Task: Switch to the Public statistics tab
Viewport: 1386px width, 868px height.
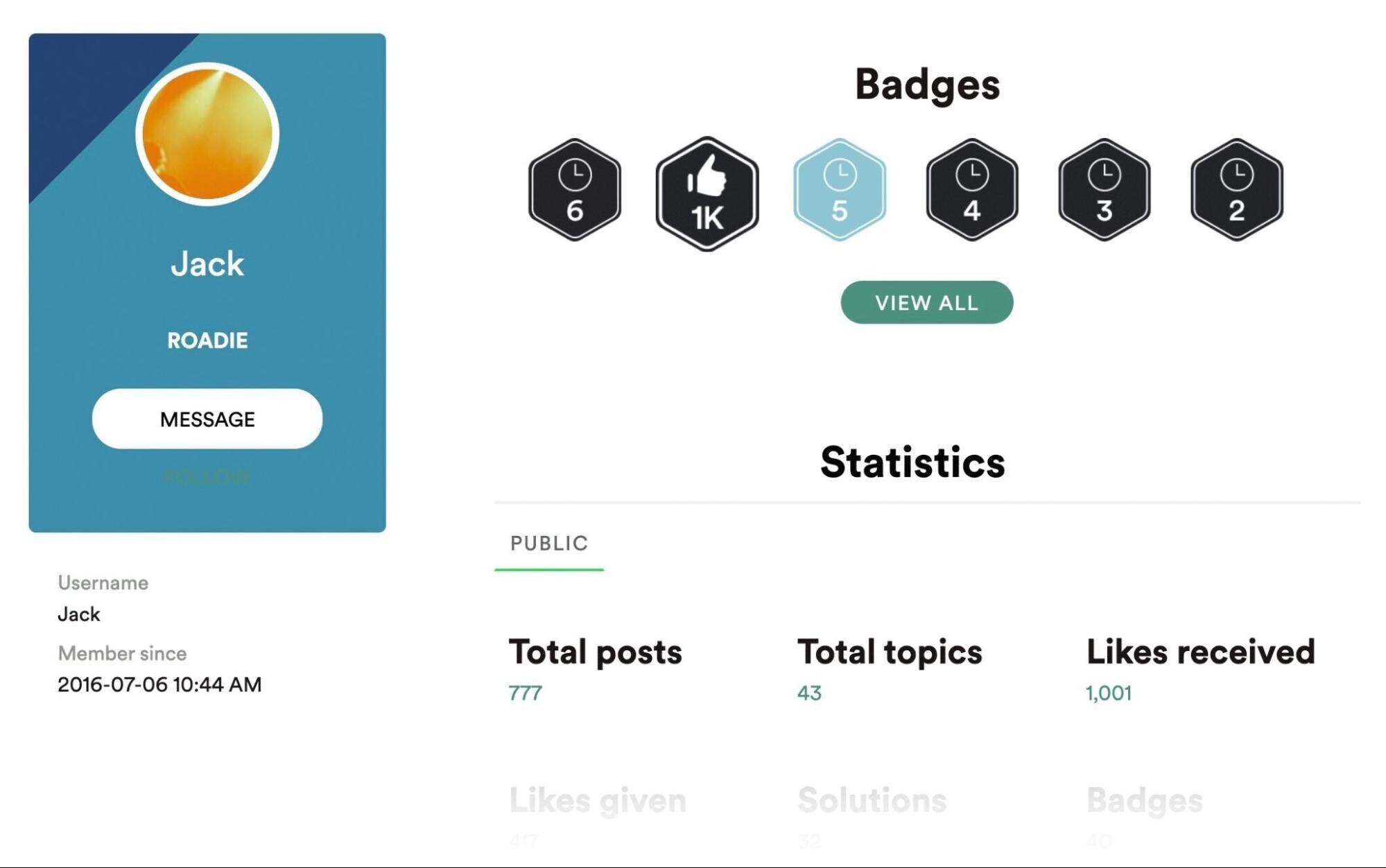Action: (549, 544)
